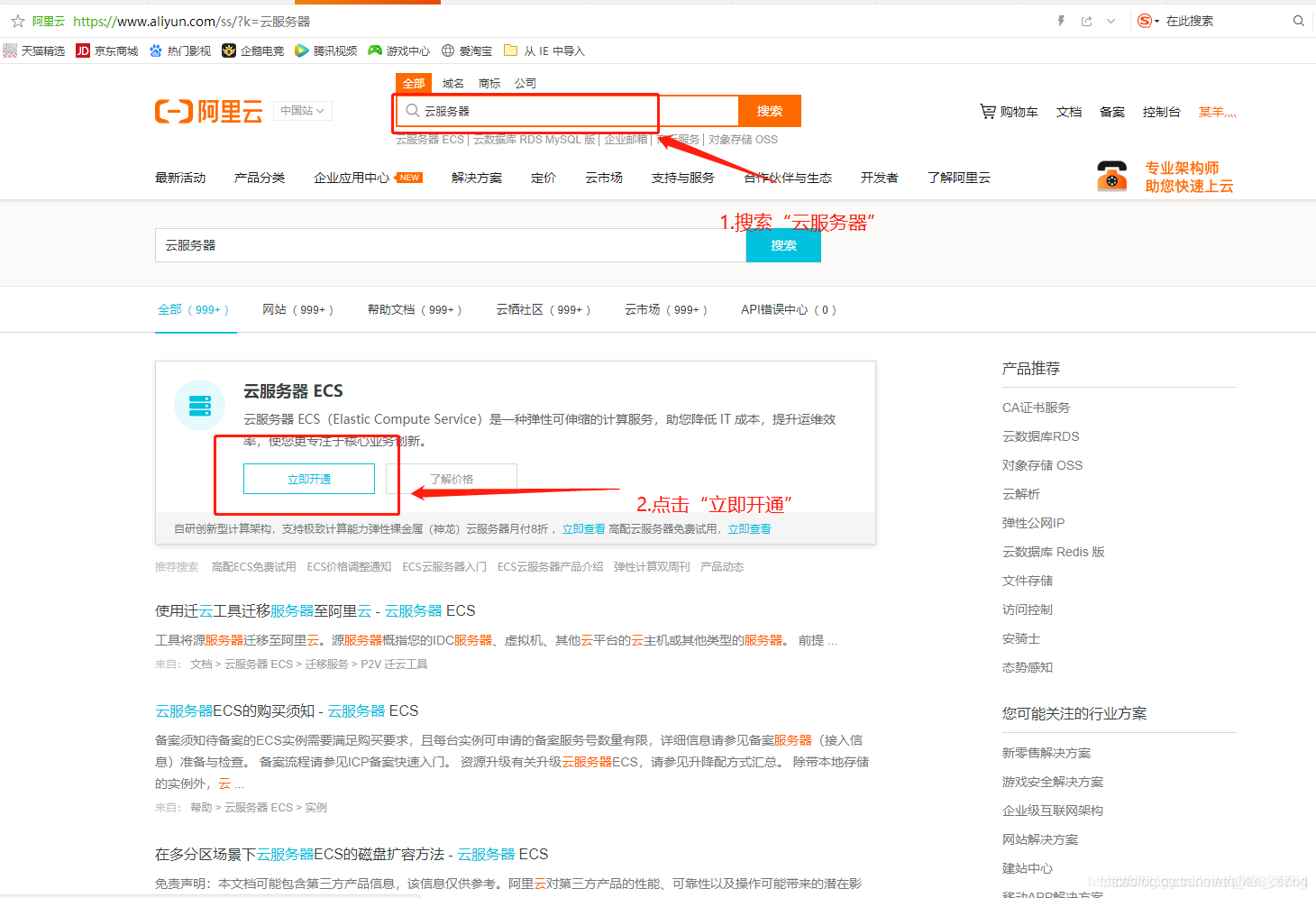The width and height of the screenshot is (1316, 898).
Task: Open 使用迁云工具迁移服务器至阿里云 result title
Action: point(315,610)
